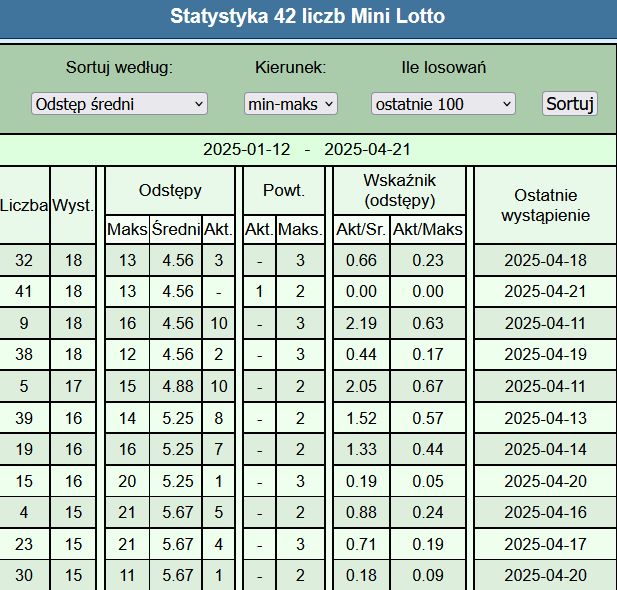Click the 'Odstępy' group header
Viewport: 617px width, 590px height.
pos(170,191)
